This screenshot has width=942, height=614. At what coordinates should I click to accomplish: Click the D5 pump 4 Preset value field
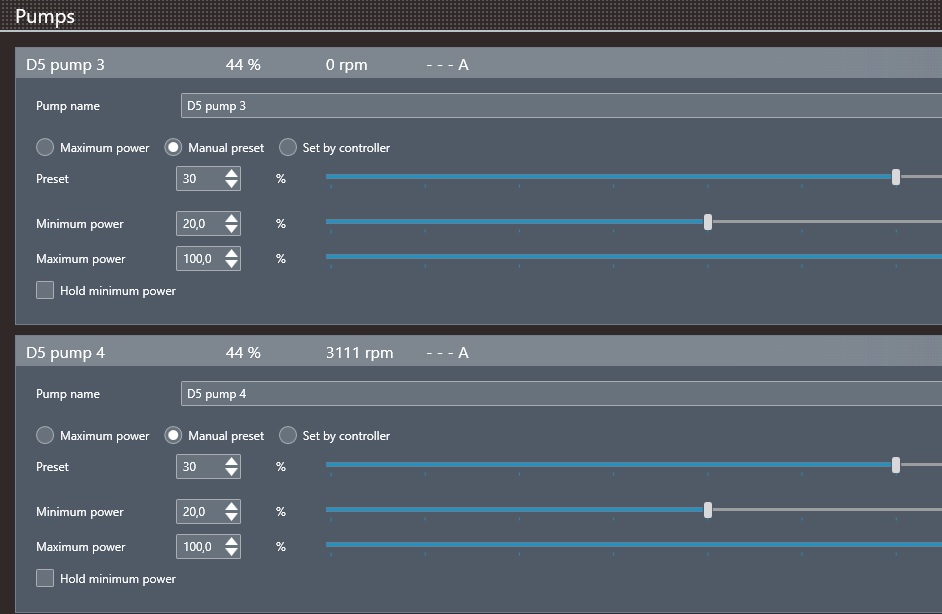[x=198, y=467]
